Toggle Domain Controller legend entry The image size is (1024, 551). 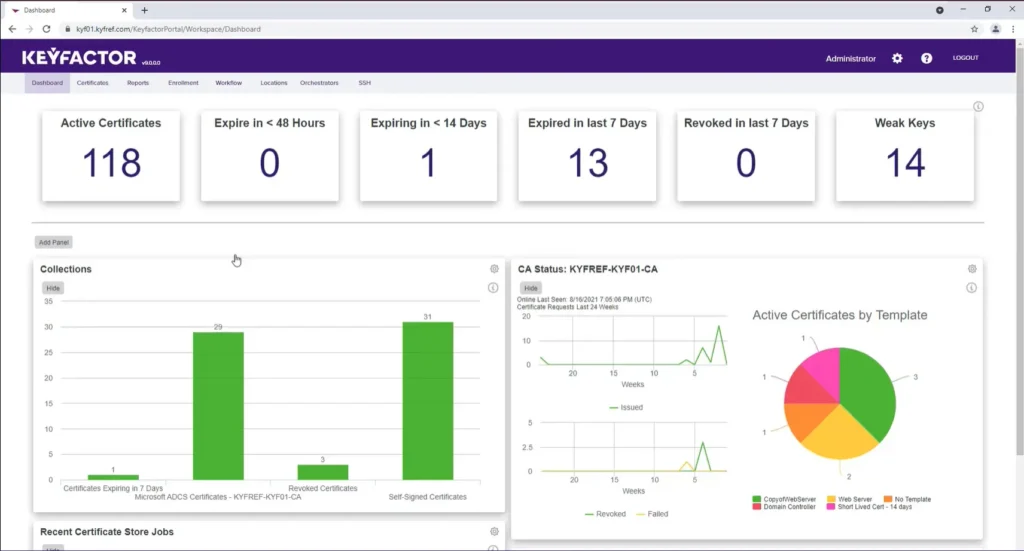(784, 507)
